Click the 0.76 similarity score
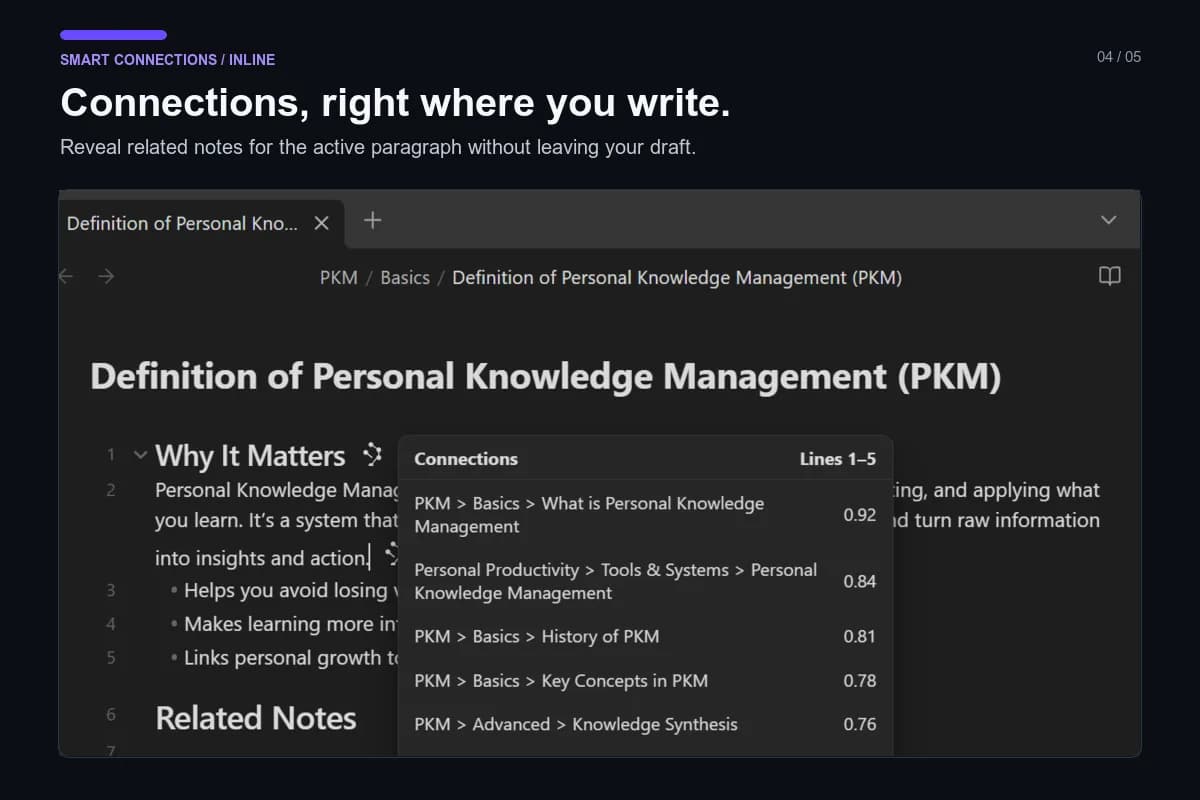 click(x=859, y=724)
